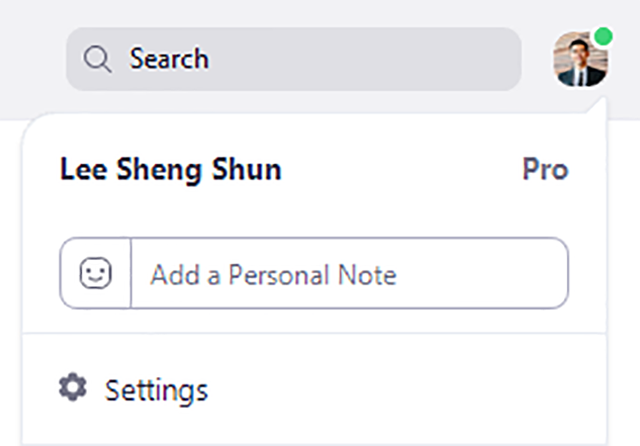Click the gear beside Settings
This screenshot has width=640, height=446.
tap(72, 387)
